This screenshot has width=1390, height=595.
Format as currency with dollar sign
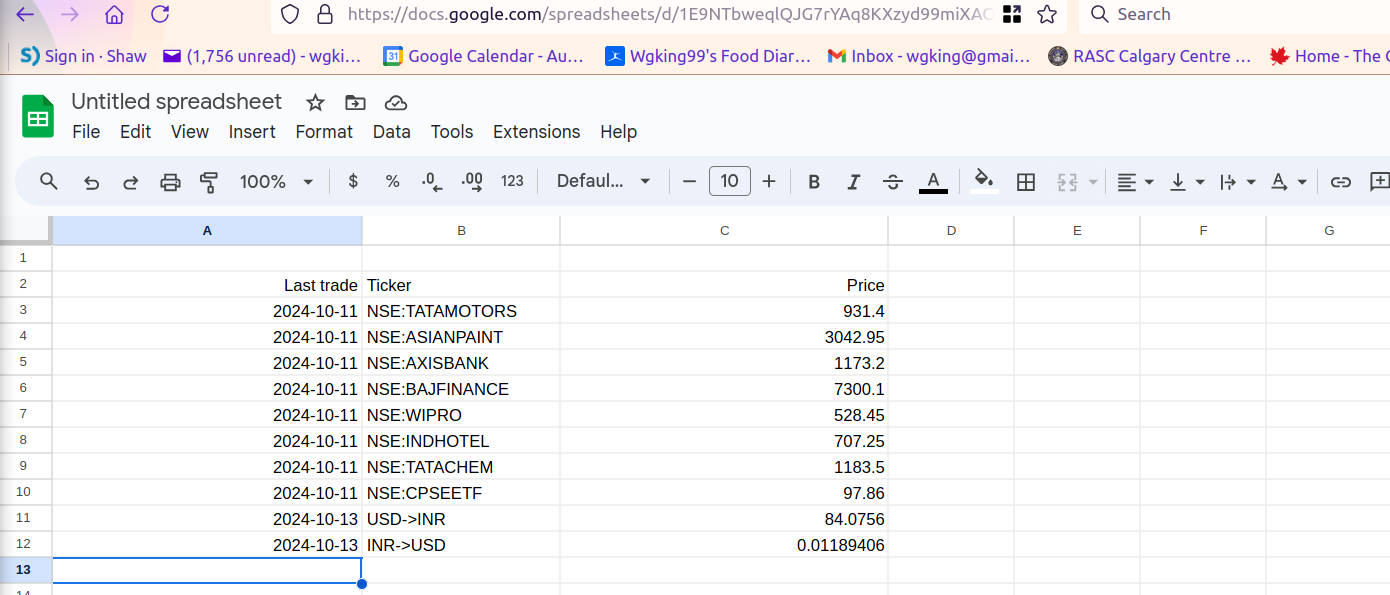click(353, 181)
